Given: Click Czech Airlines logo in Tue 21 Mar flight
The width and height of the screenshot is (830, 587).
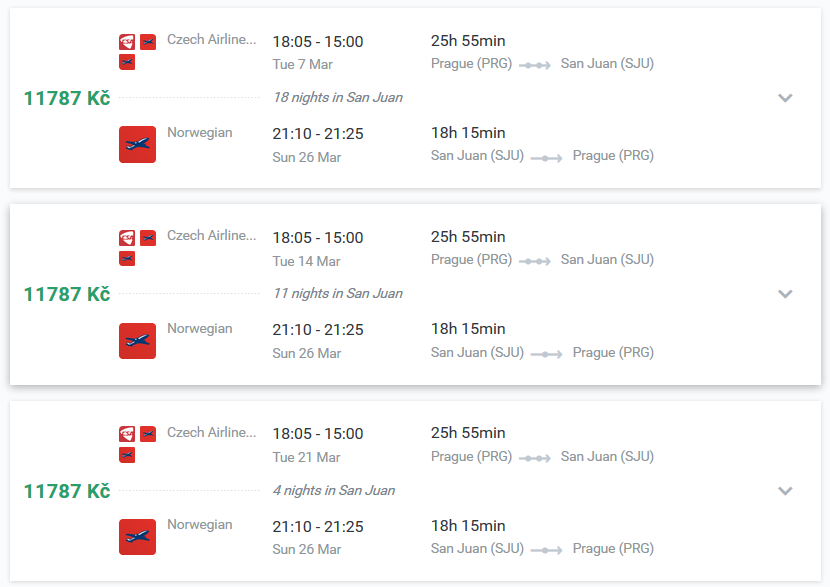Looking at the screenshot, I should tap(127, 434).
